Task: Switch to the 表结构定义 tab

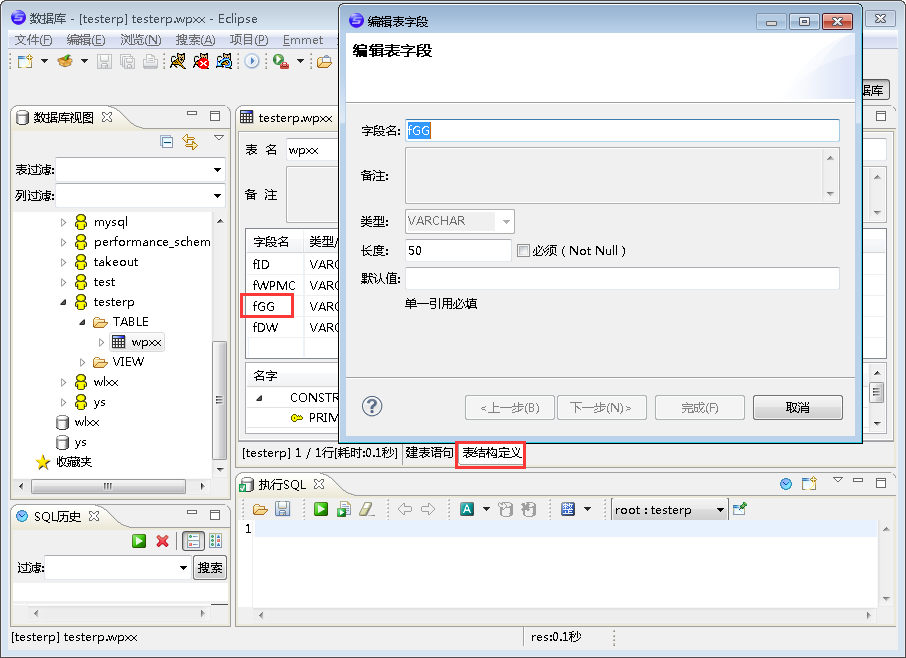Action: pos(492,453)
